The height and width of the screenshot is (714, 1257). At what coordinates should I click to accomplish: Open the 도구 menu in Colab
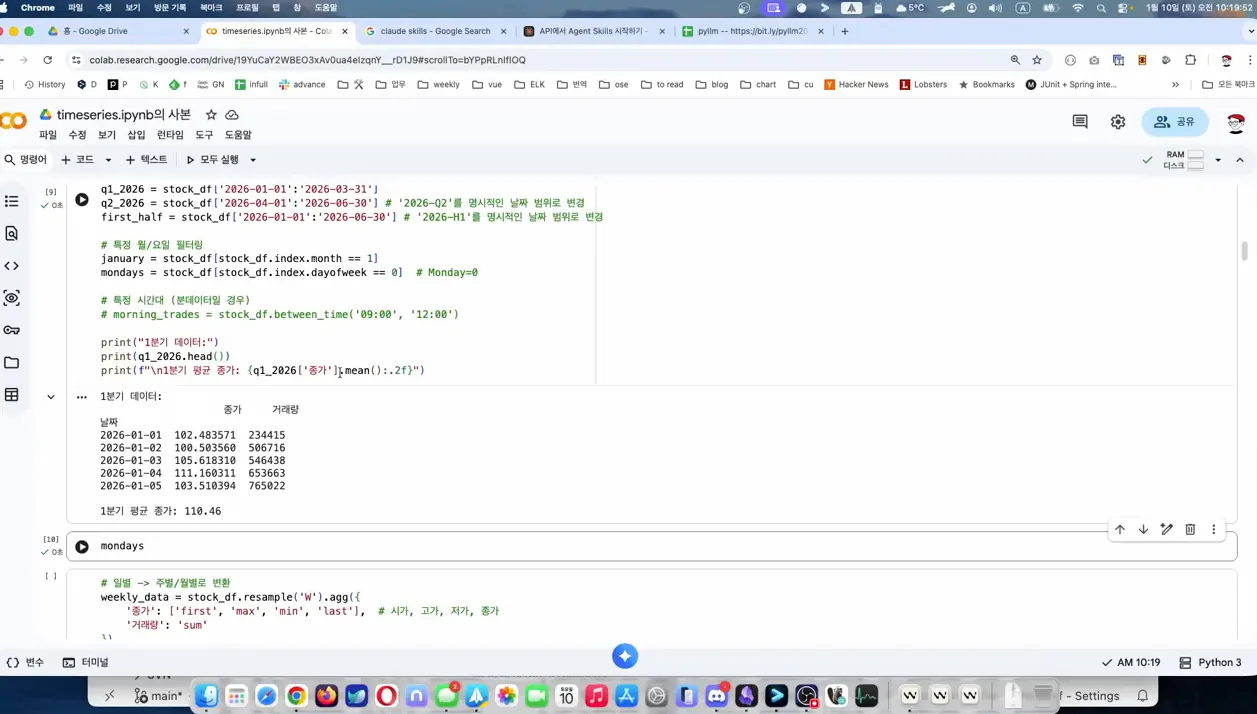(x=204, y=135)
